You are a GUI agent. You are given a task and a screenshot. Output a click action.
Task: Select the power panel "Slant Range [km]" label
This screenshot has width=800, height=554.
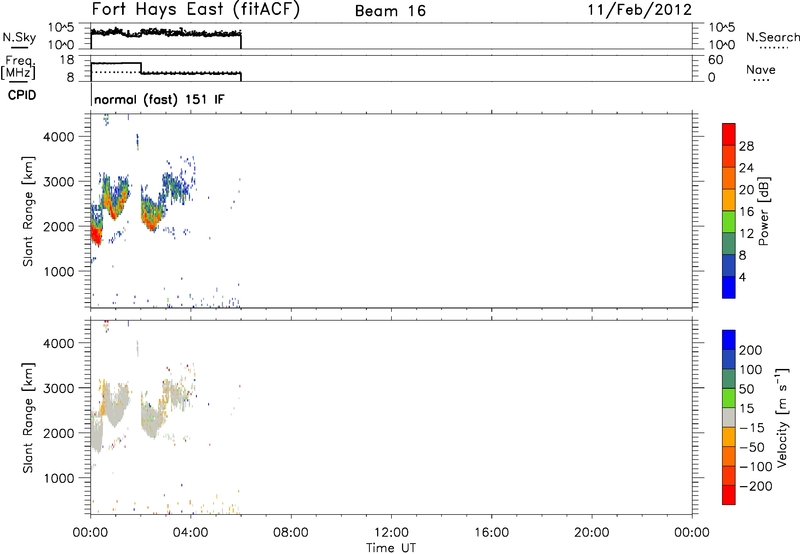28,211
